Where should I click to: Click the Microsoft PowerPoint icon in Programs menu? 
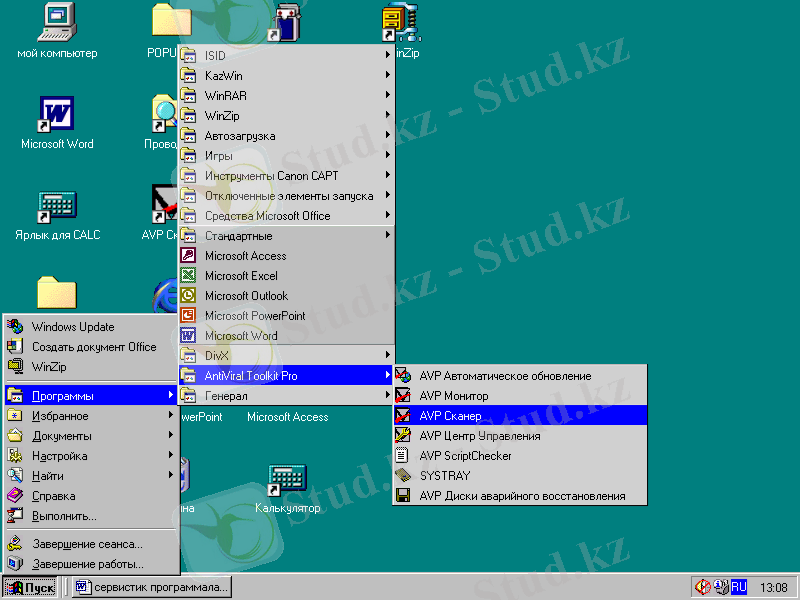[x=188, y=315]
